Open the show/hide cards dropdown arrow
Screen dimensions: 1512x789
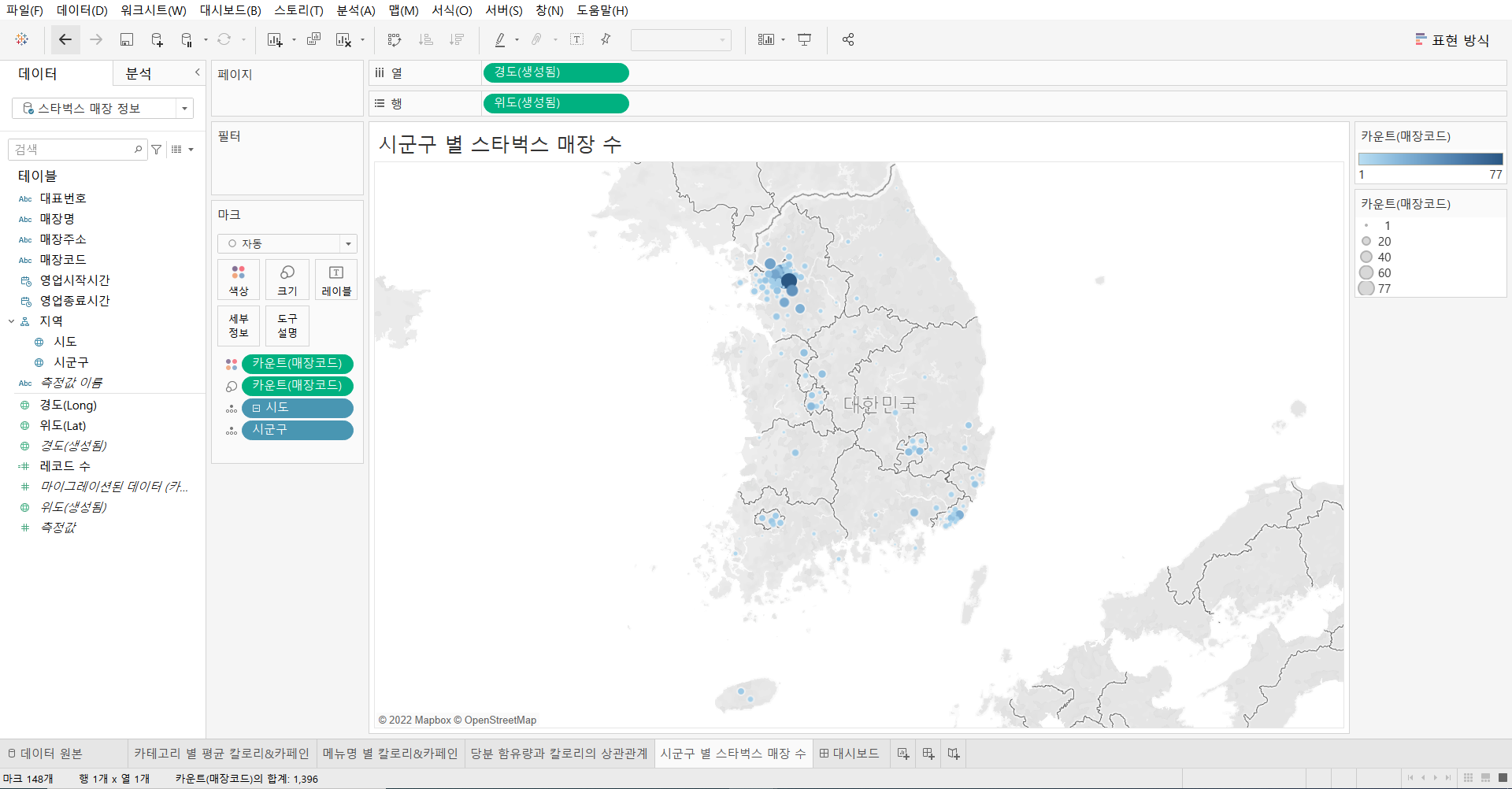pyautogui.click(x=783, y=40)
